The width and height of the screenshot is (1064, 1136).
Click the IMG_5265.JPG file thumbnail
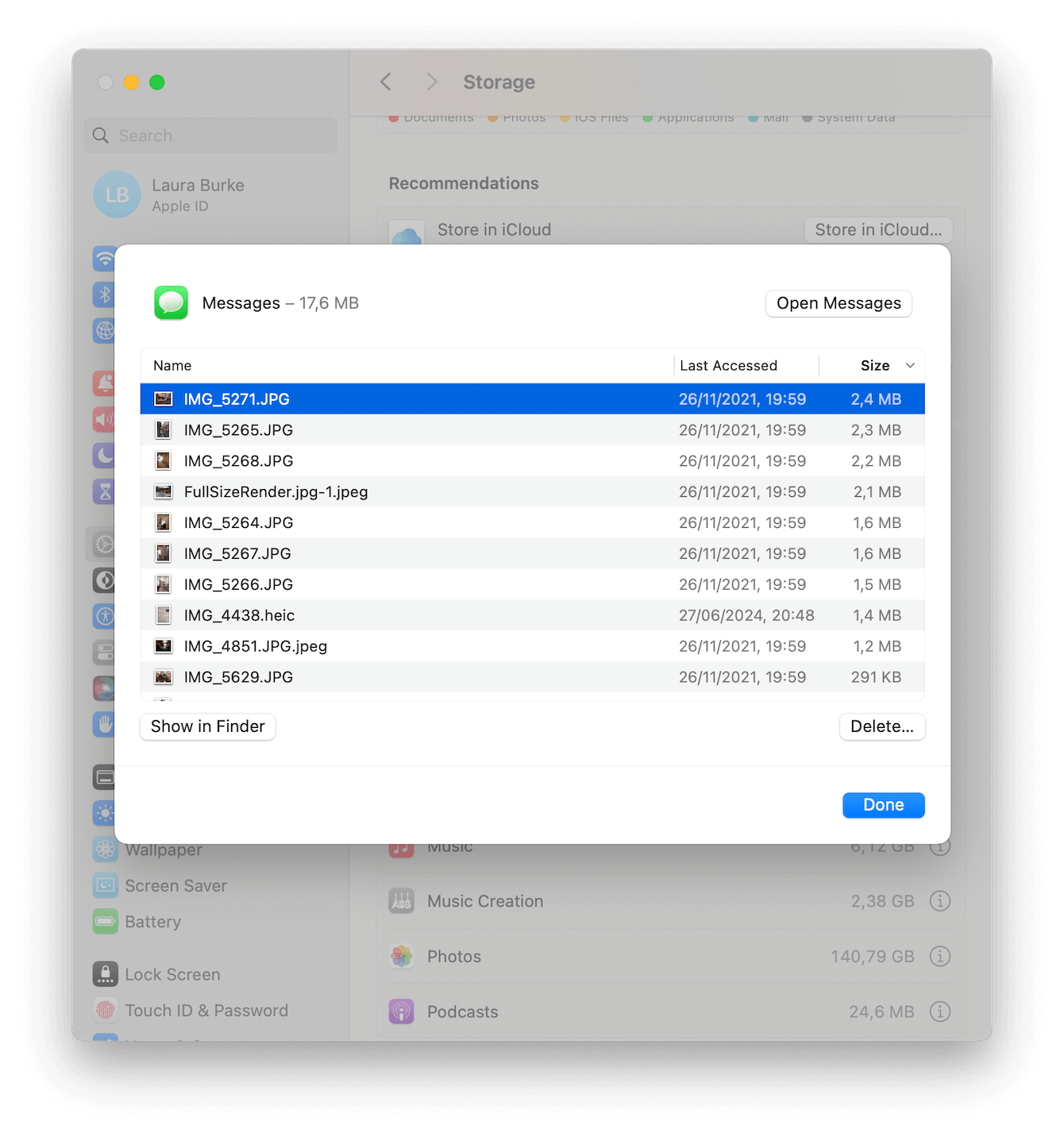pos(164,429)
